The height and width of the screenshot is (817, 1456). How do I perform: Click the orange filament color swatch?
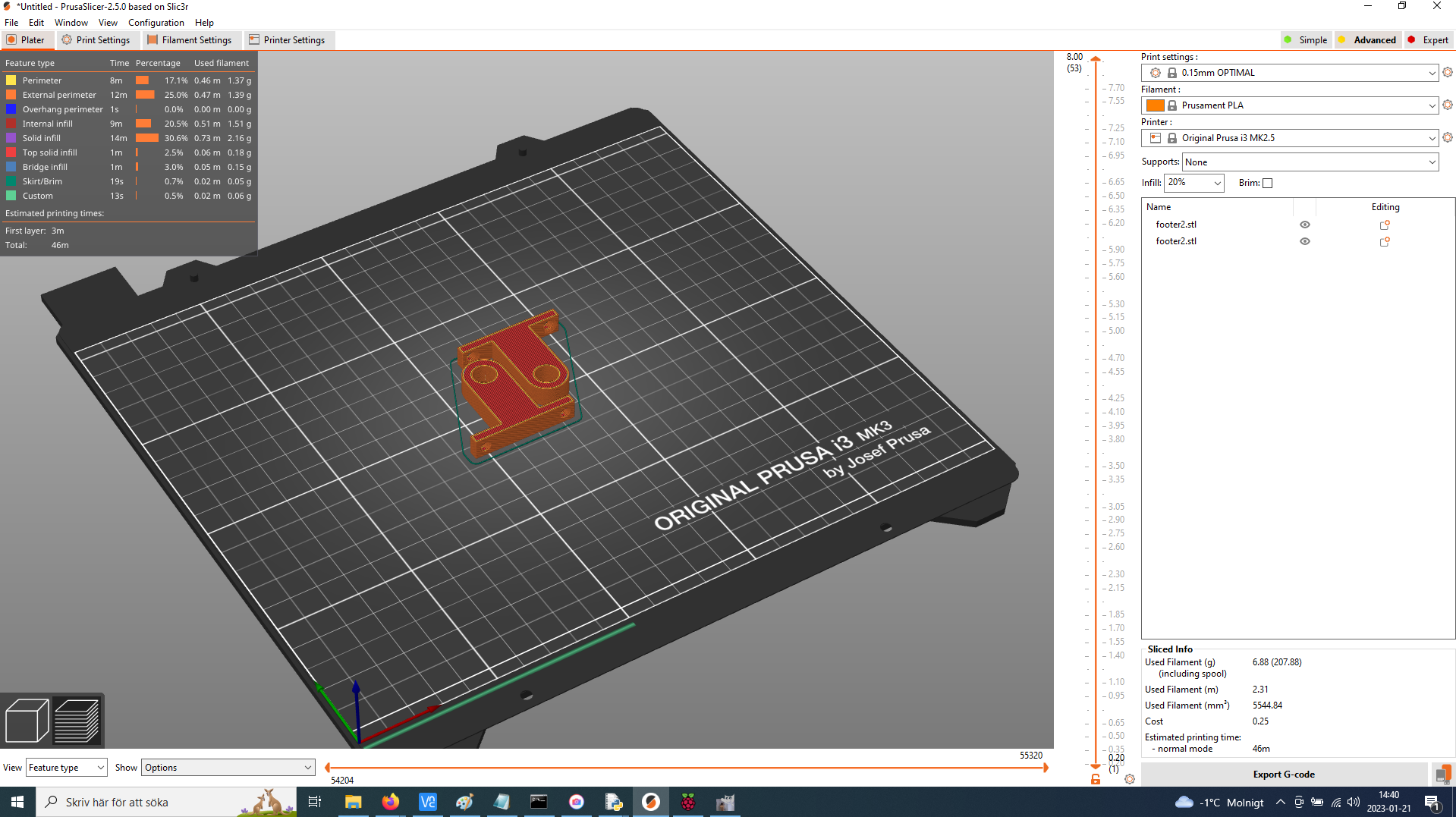1154,105
